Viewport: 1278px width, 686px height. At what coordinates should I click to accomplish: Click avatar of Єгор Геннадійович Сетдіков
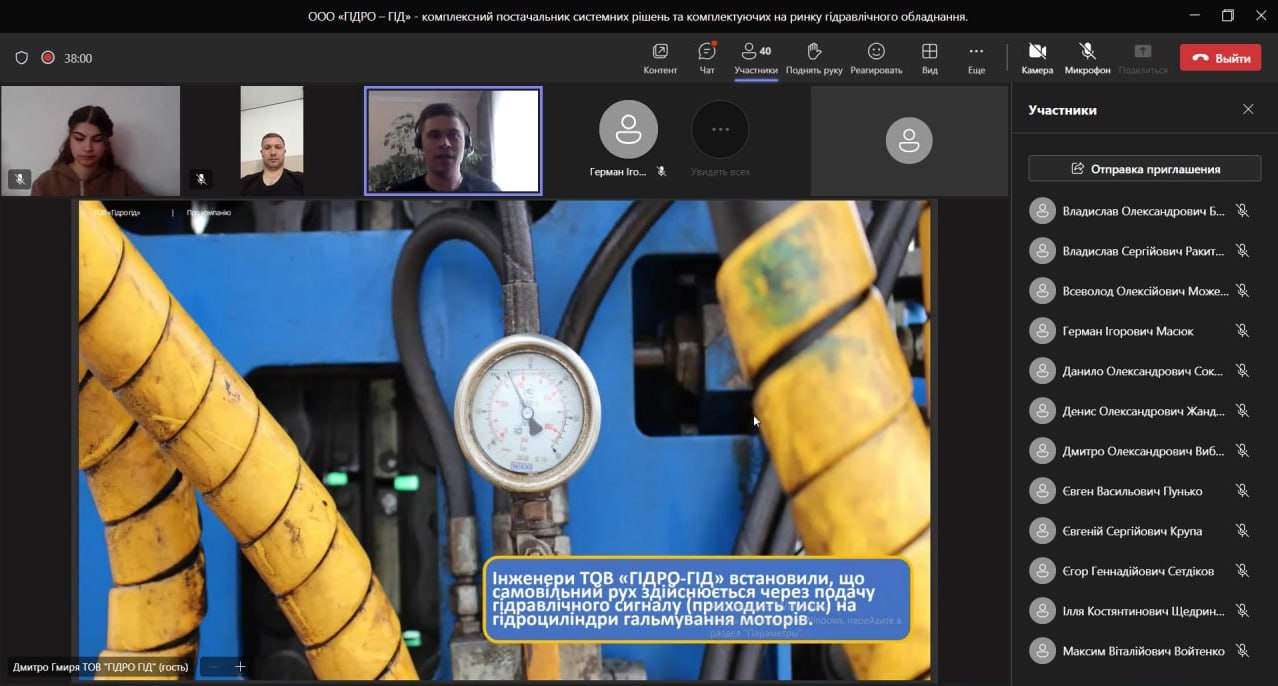(1042, 571)
